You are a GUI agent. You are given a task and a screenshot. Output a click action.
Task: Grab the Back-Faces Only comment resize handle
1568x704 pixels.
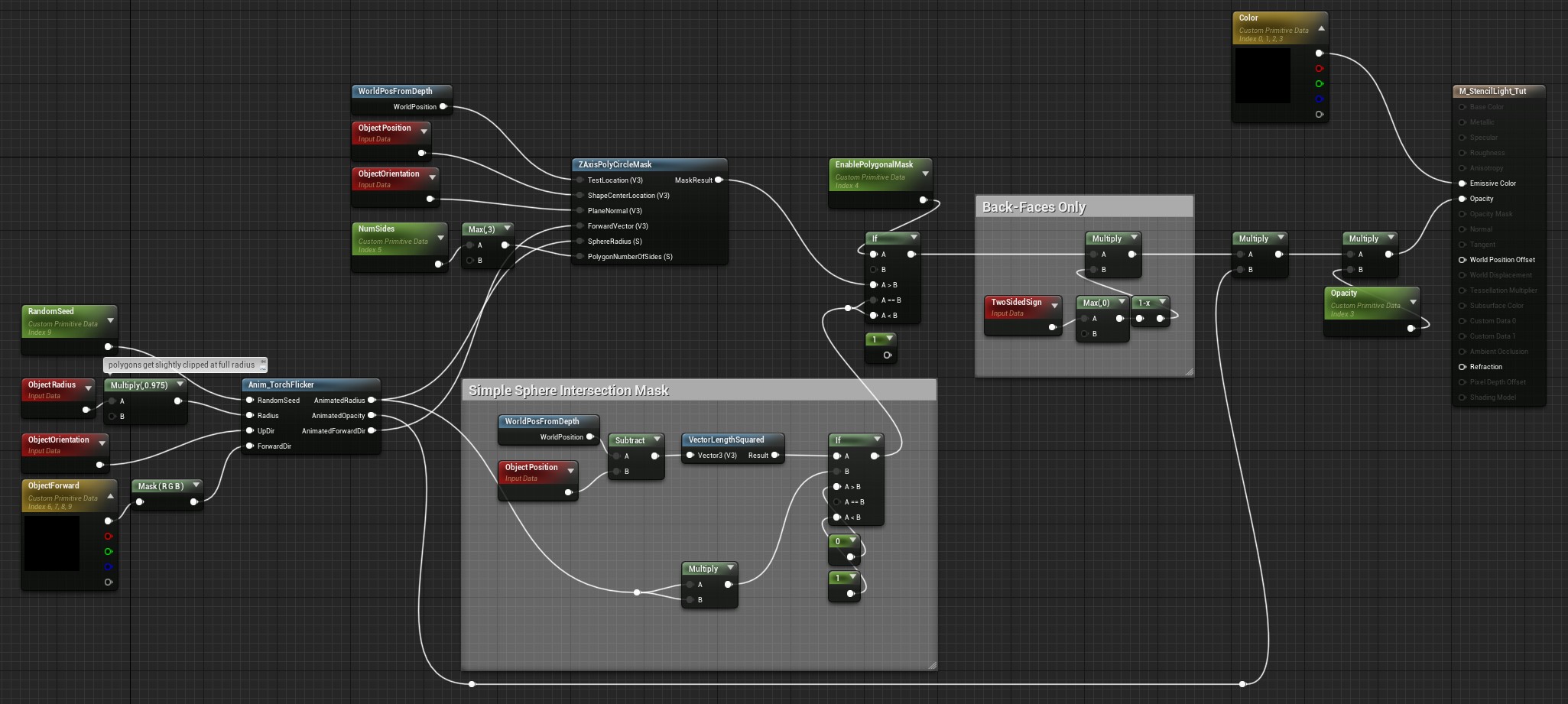point(1188,371)
